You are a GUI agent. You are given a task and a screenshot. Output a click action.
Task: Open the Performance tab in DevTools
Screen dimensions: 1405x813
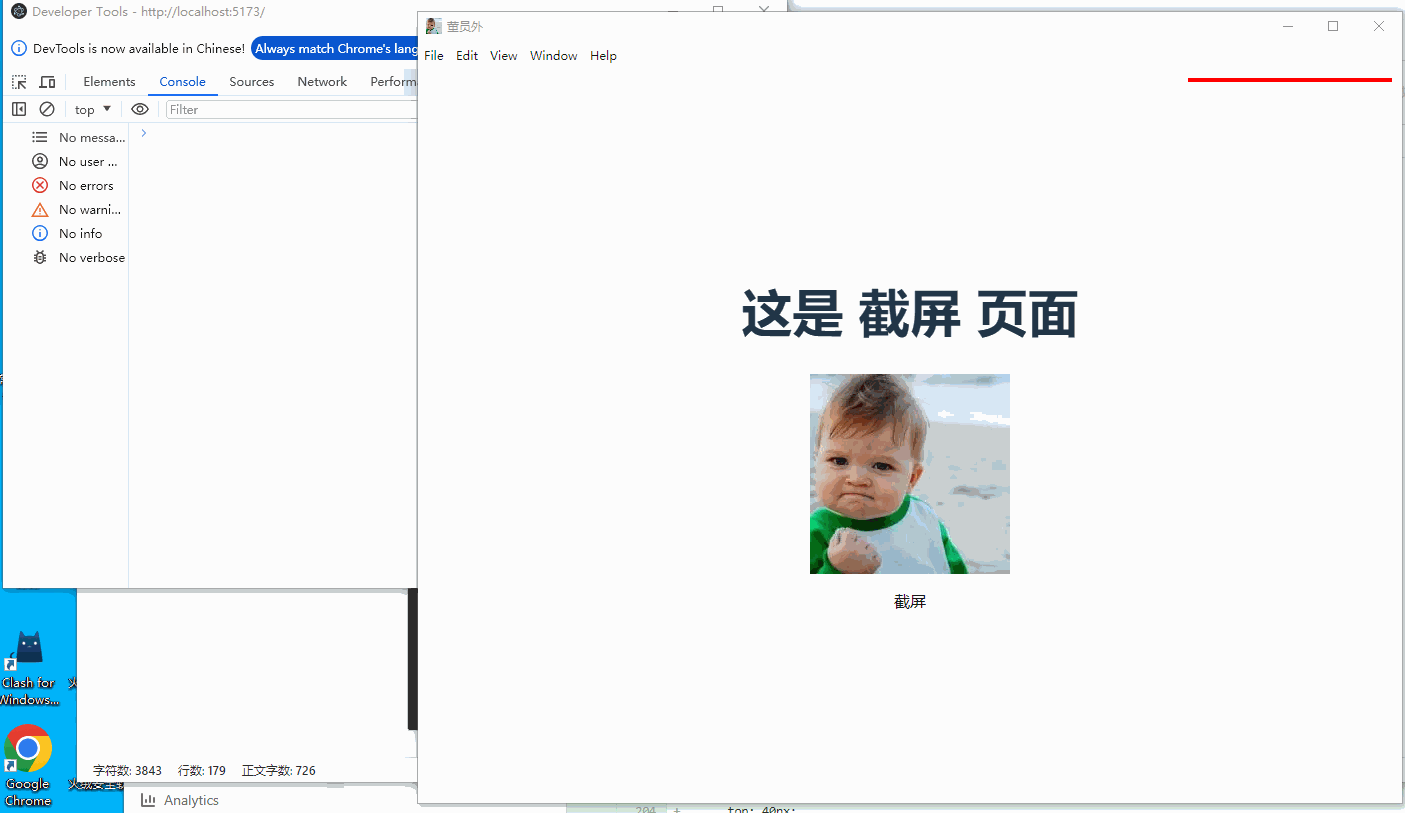392,82
